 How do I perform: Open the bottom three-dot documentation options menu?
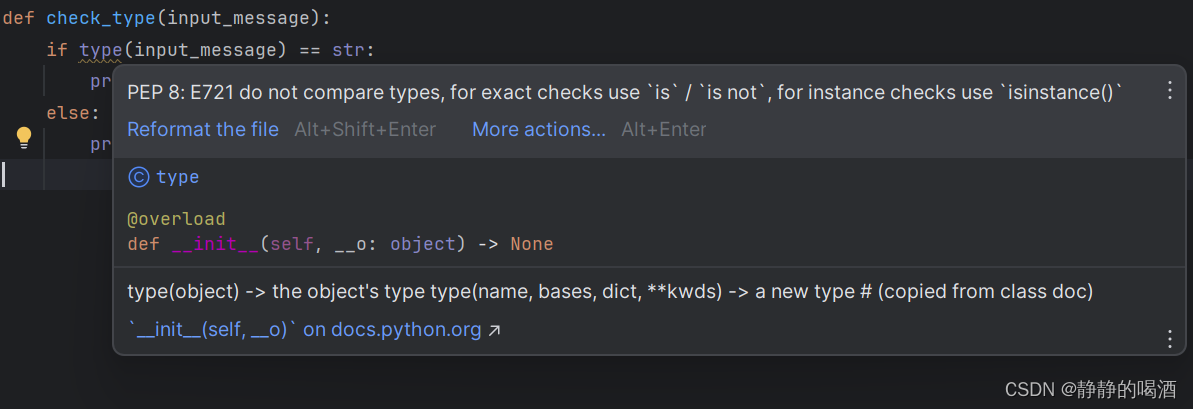click(1170, 338)
